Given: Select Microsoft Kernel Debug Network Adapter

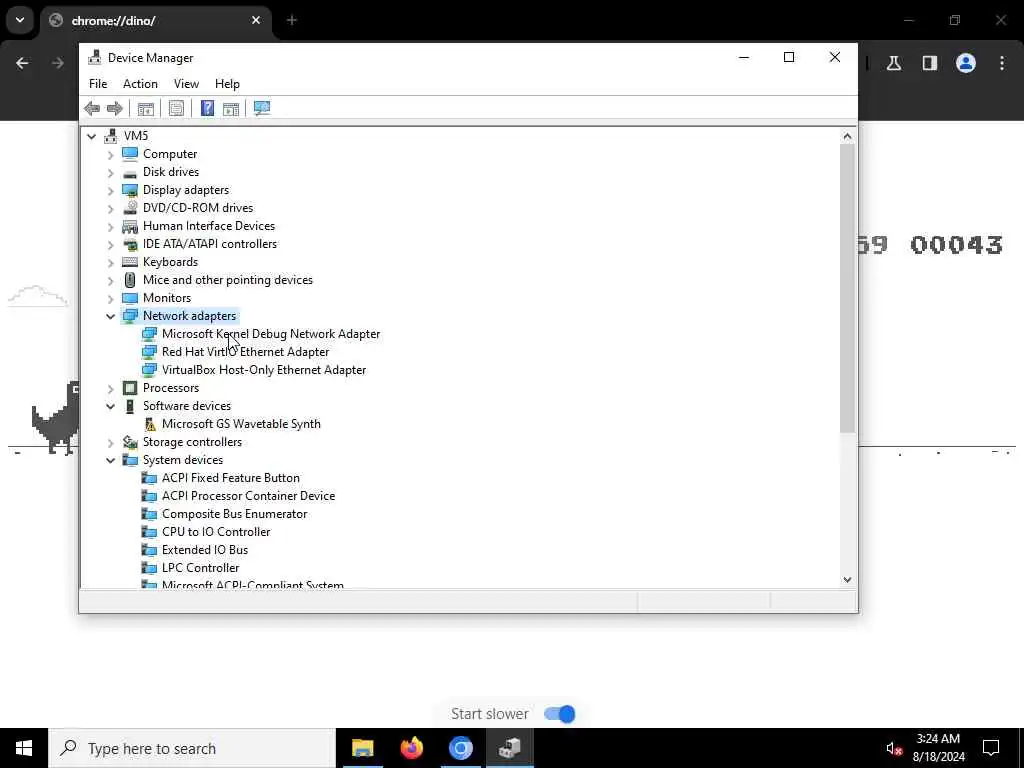Looking at the screenshot, I should tap(270, 334).
